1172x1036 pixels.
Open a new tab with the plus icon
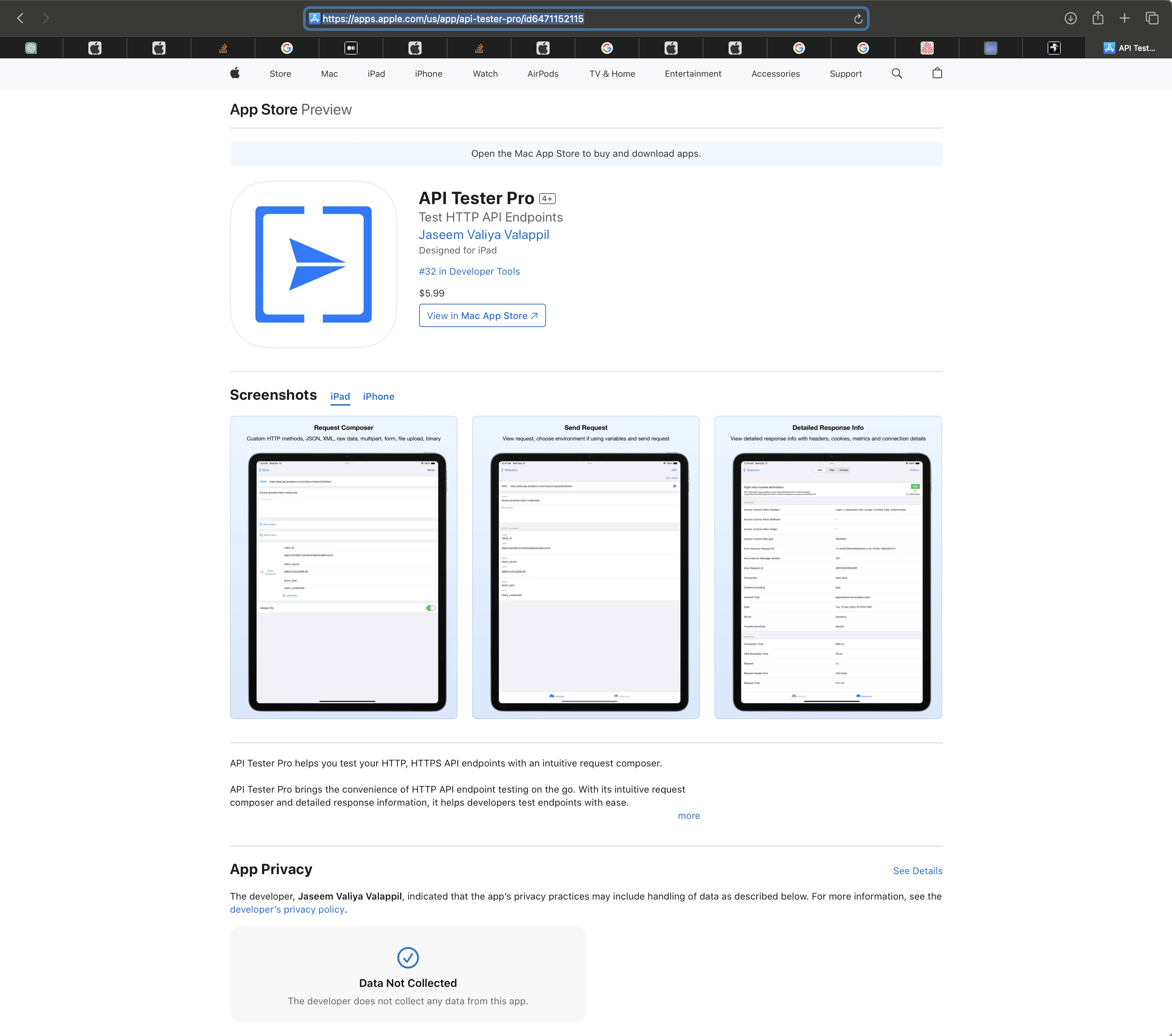point(1124,18)
